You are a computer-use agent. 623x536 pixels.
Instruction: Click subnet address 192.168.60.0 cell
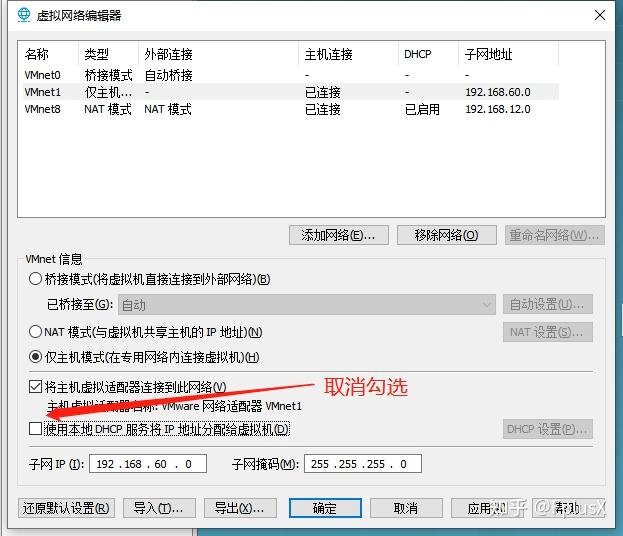pyautogui.click(x=498, y=92)
